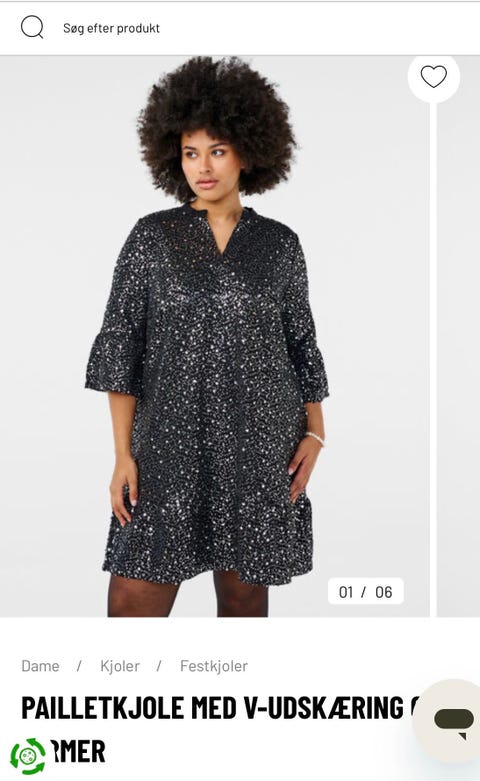This screenshot has height=781, width=480.
Task: Open the chat support bubble
Action: (453, 720)
